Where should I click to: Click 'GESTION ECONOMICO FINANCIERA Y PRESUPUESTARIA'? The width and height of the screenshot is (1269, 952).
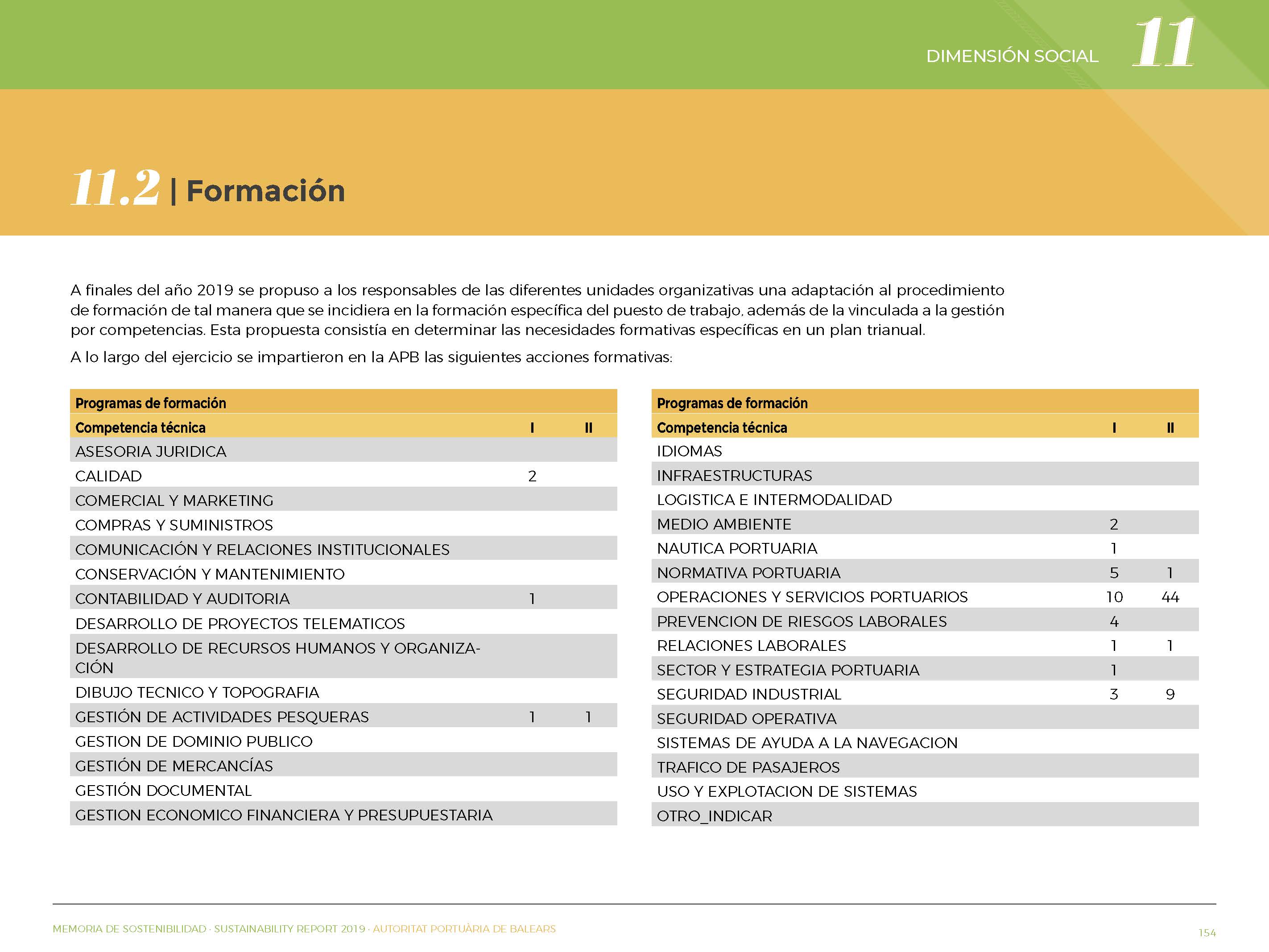coord(284,815)
